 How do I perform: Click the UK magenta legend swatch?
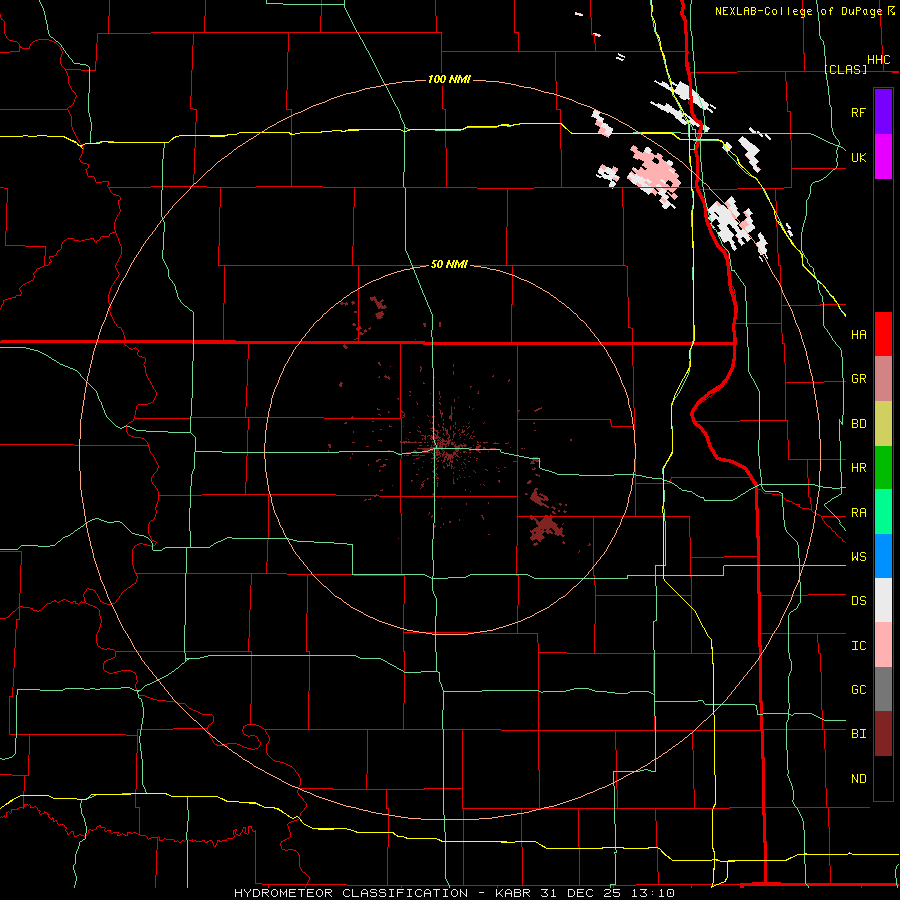coord(883,157)
